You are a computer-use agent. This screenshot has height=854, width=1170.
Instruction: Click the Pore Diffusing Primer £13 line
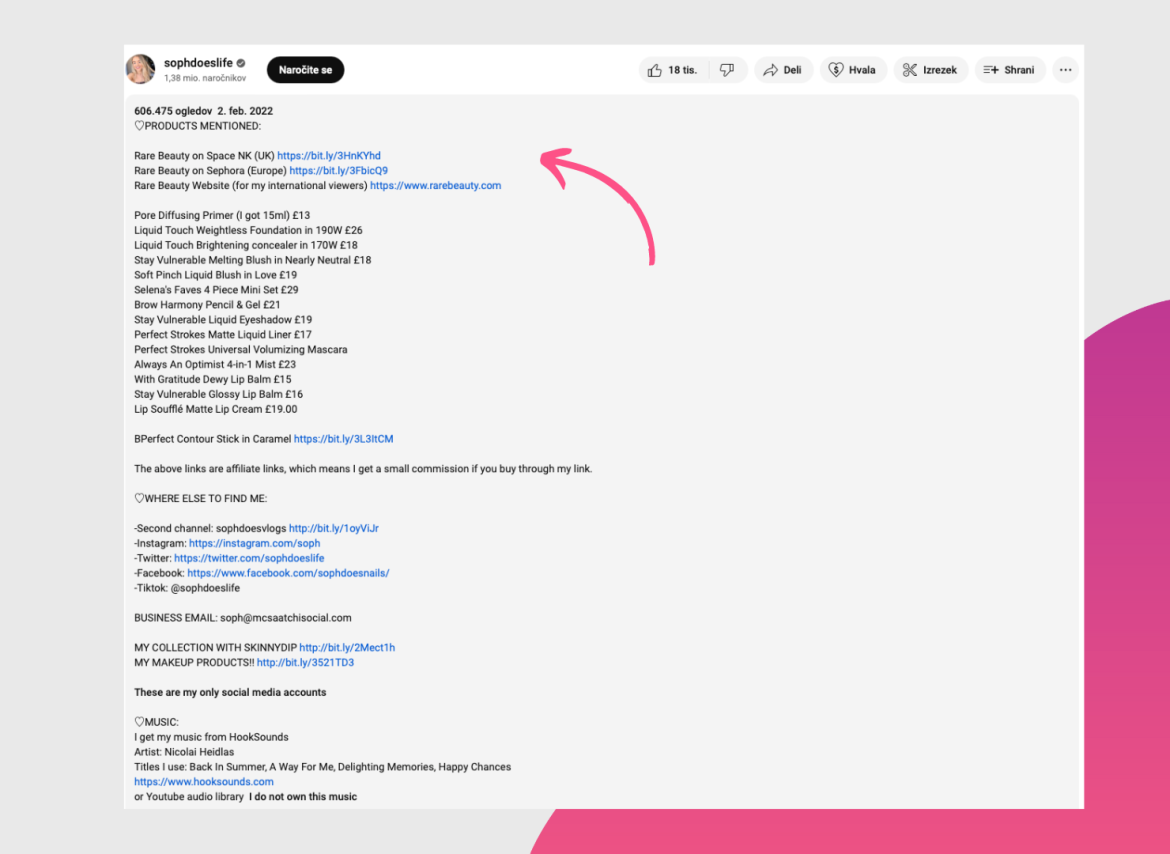(x=222, y=216)
